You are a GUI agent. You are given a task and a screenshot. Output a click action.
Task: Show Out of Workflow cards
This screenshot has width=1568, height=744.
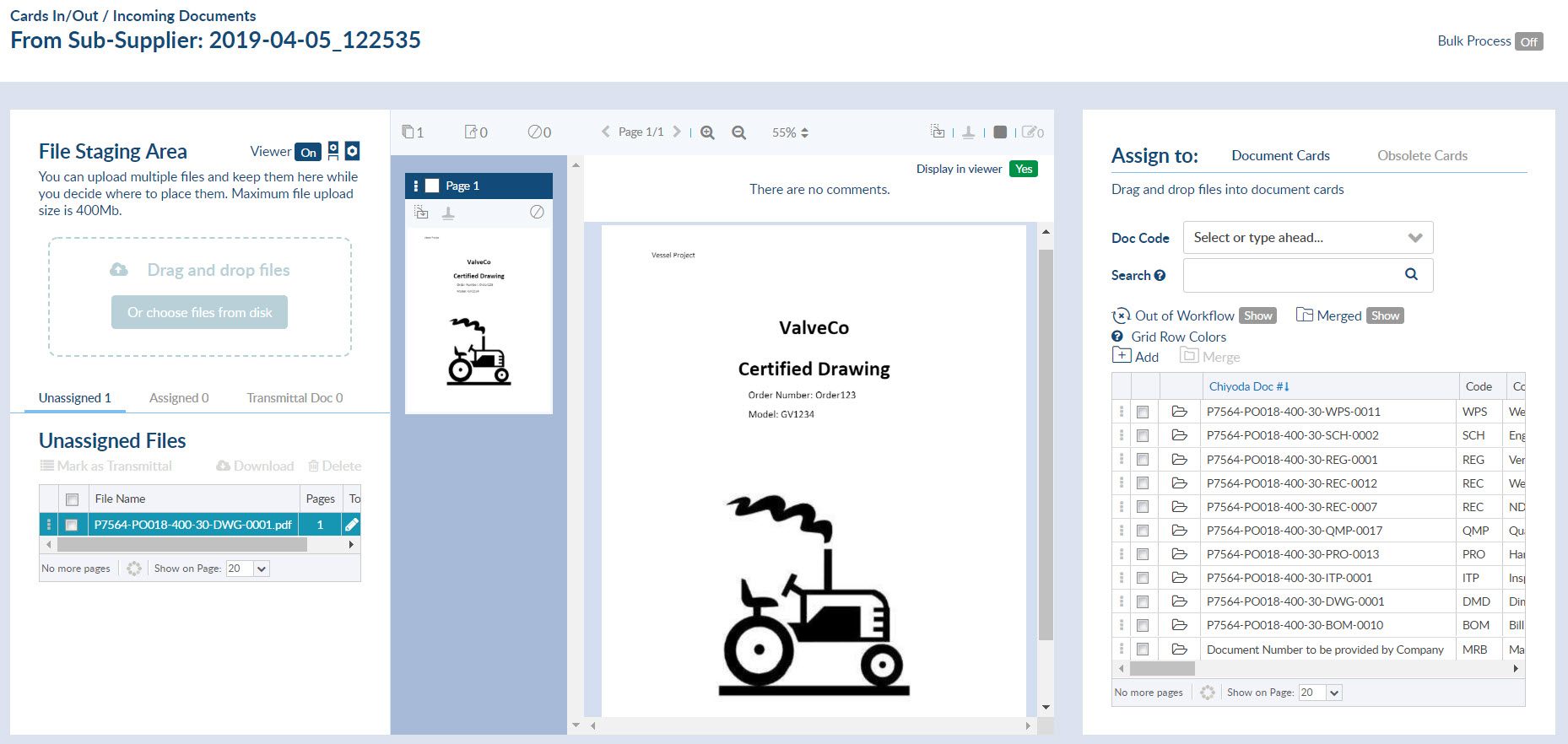pyautogui.click(x=1257, y=315)
